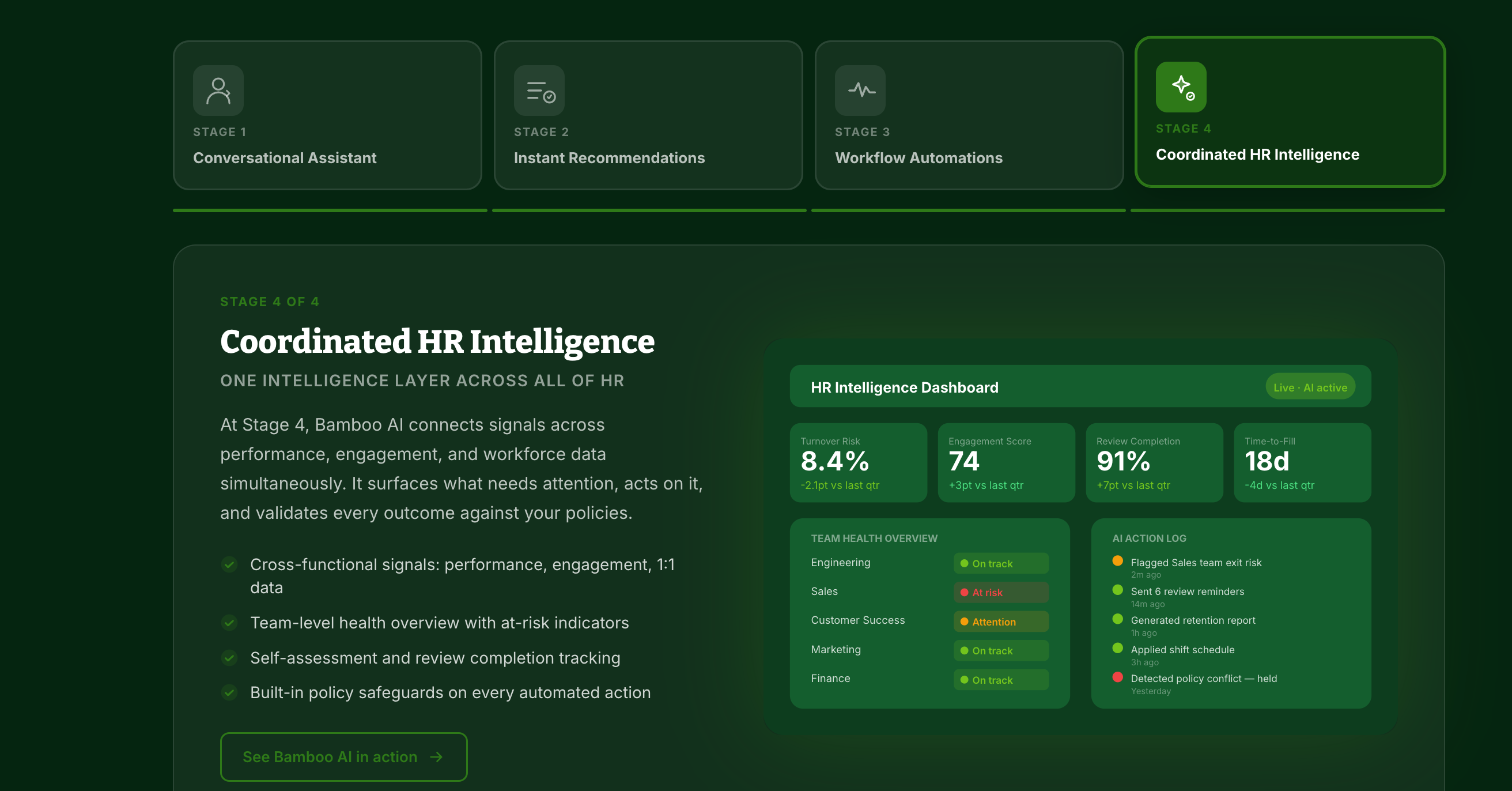1512x791 pixels.
Task: Click the Stage 1 person icon
Action: 218,91
